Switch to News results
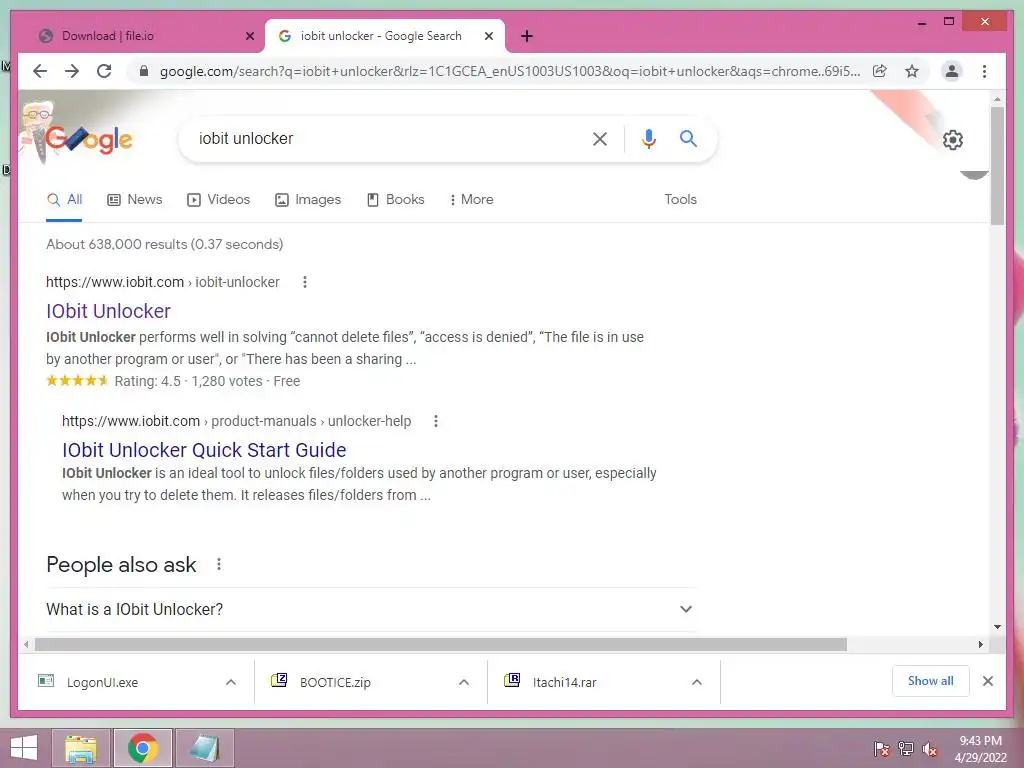Screen dimensions: 1024x768 [135, 199]
